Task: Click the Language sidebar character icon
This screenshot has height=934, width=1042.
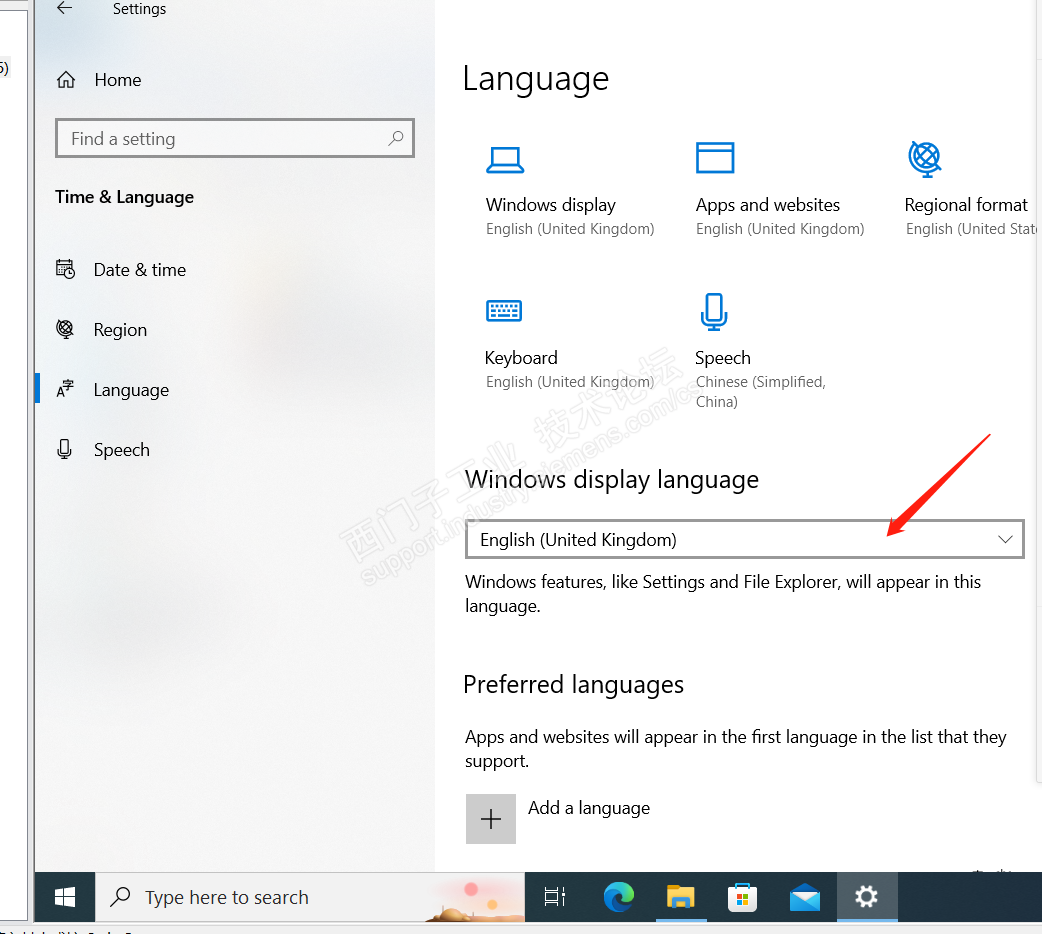Action: (x=65, y=389)
